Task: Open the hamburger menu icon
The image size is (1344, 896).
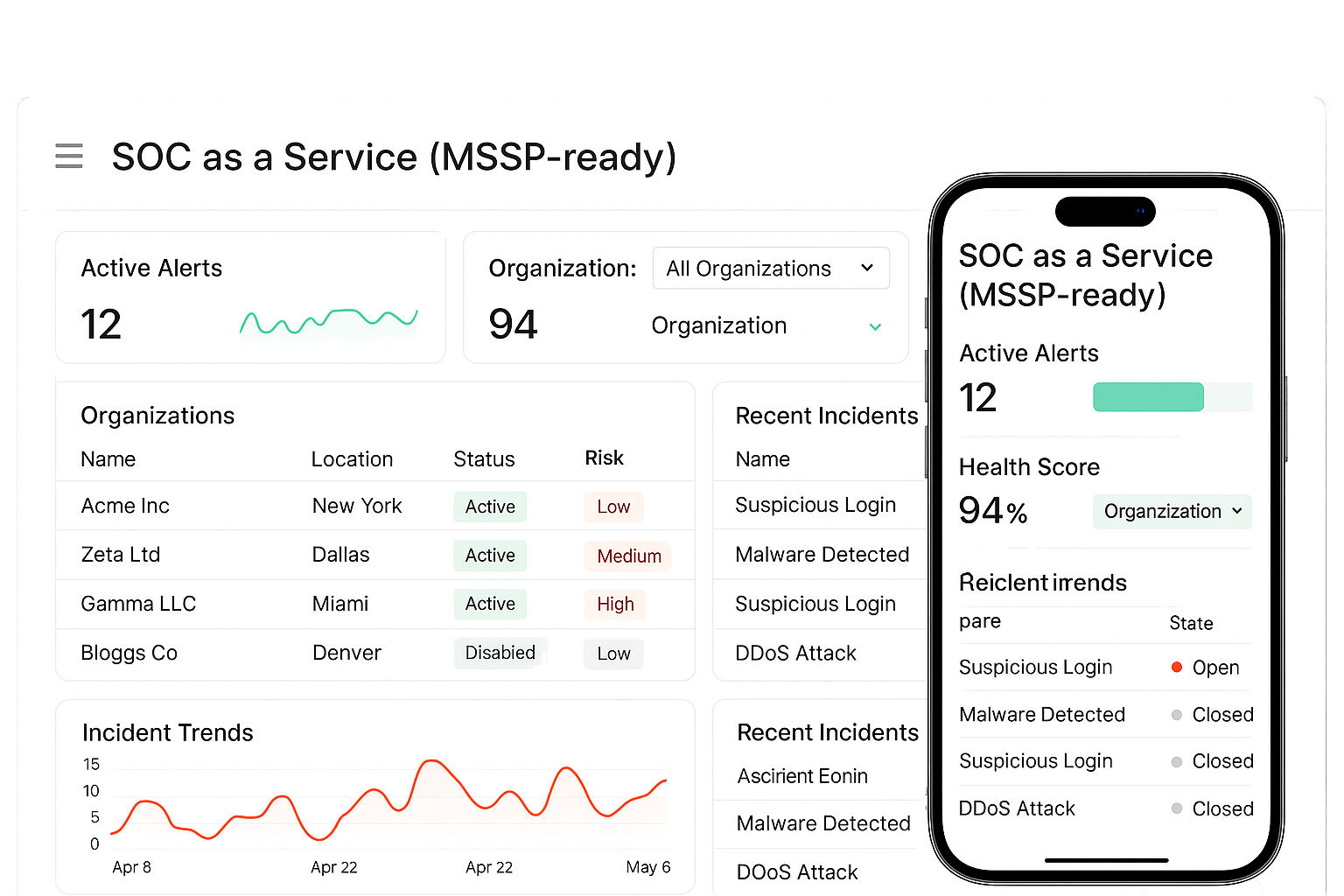Action: (69, 156)
